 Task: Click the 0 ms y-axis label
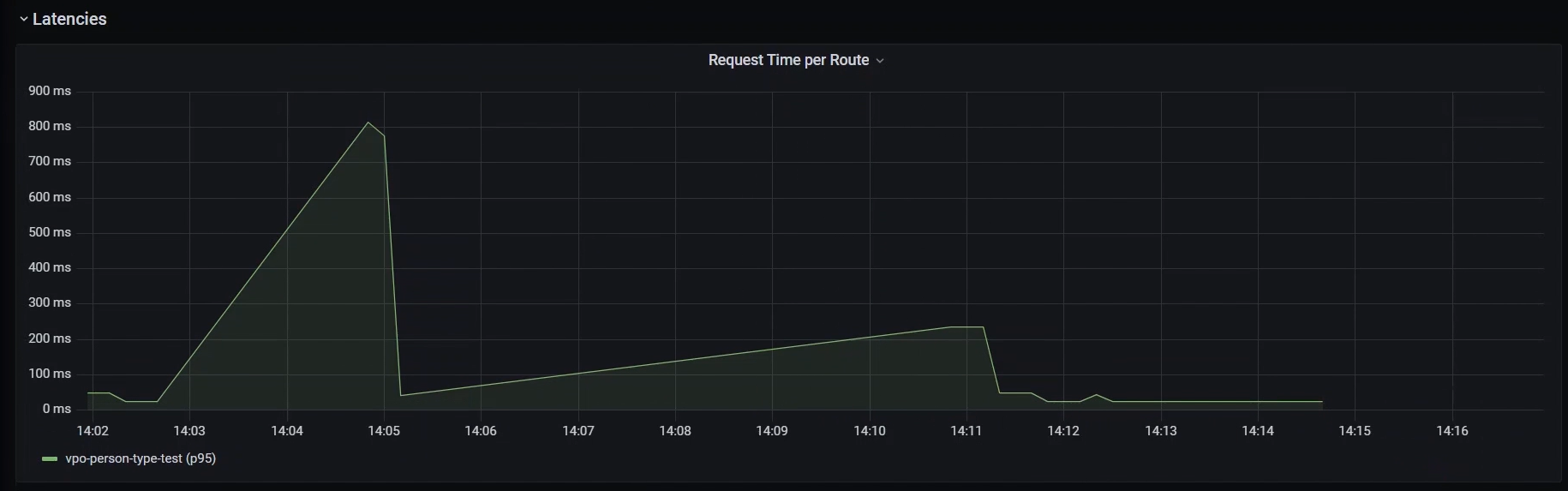57,409
